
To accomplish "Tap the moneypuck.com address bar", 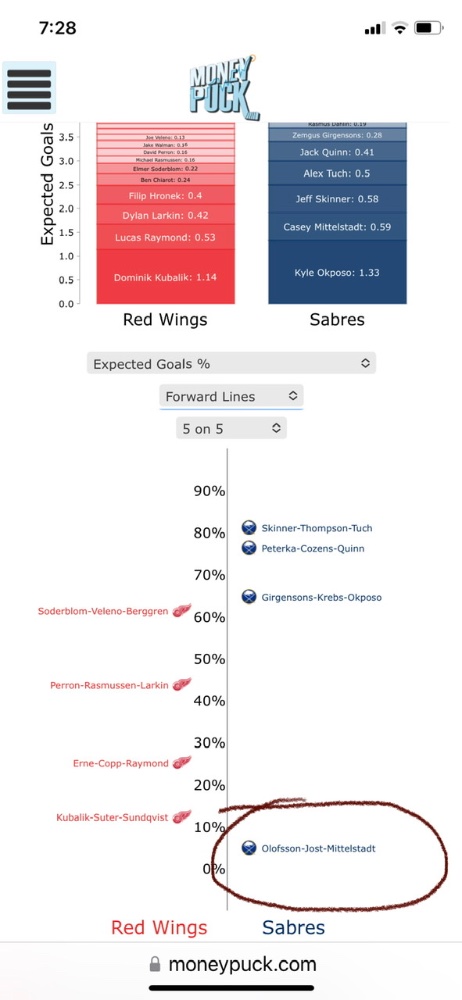I will click(232, 964).
